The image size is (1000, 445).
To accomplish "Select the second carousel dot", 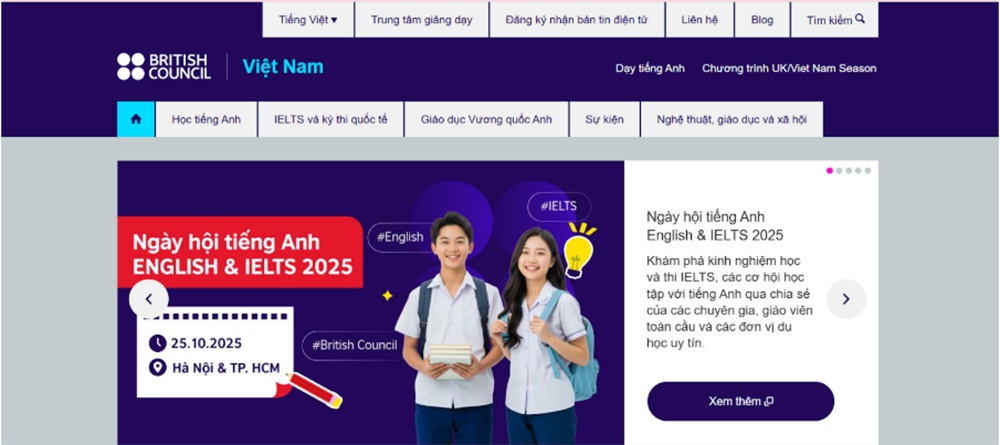I will pos(839,171).
